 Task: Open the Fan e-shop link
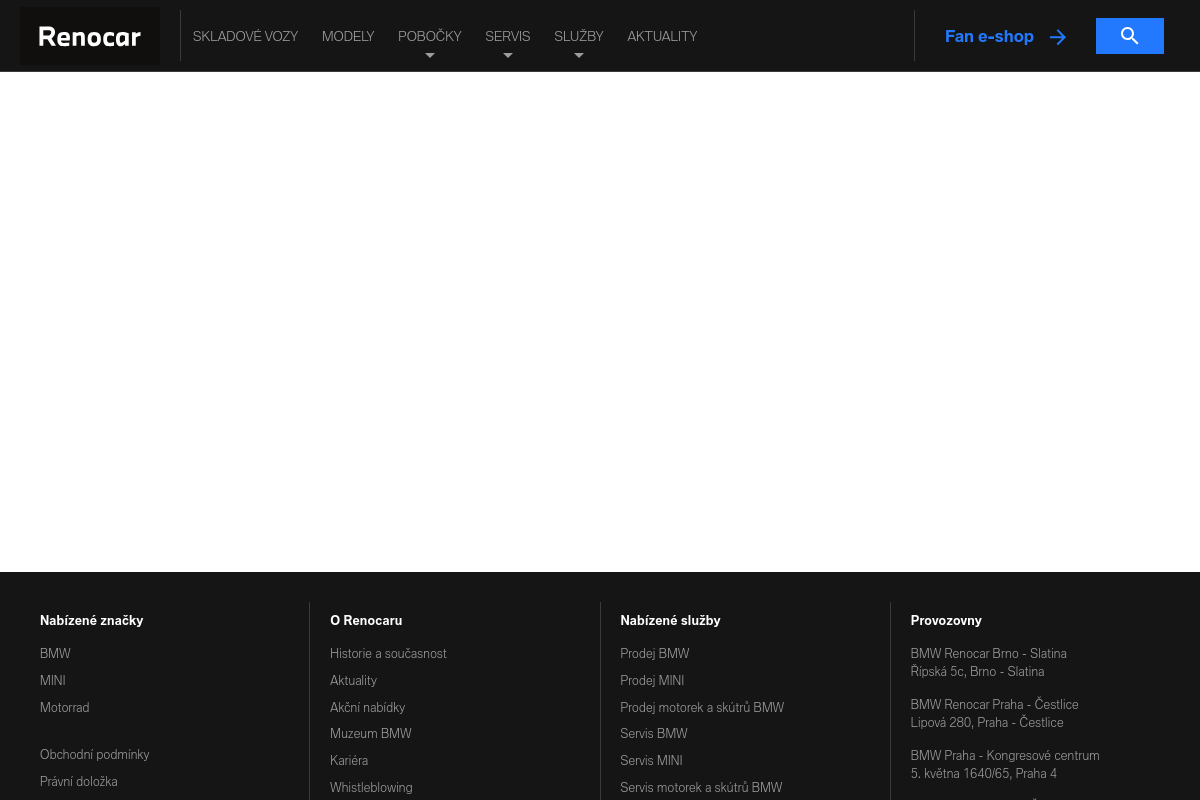coord(989,36)
